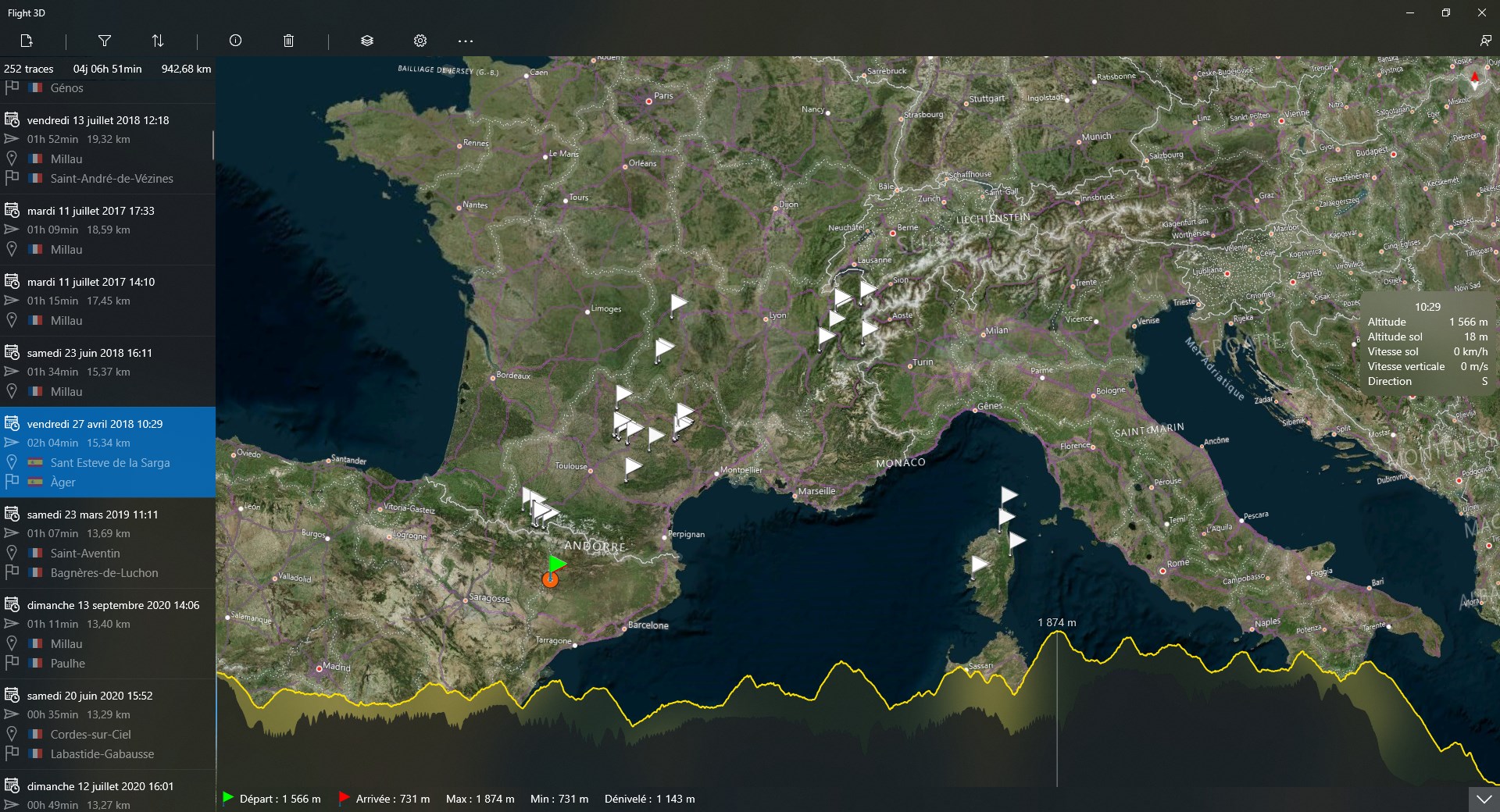Click the French flag beside Paulhe

[35, 663]
